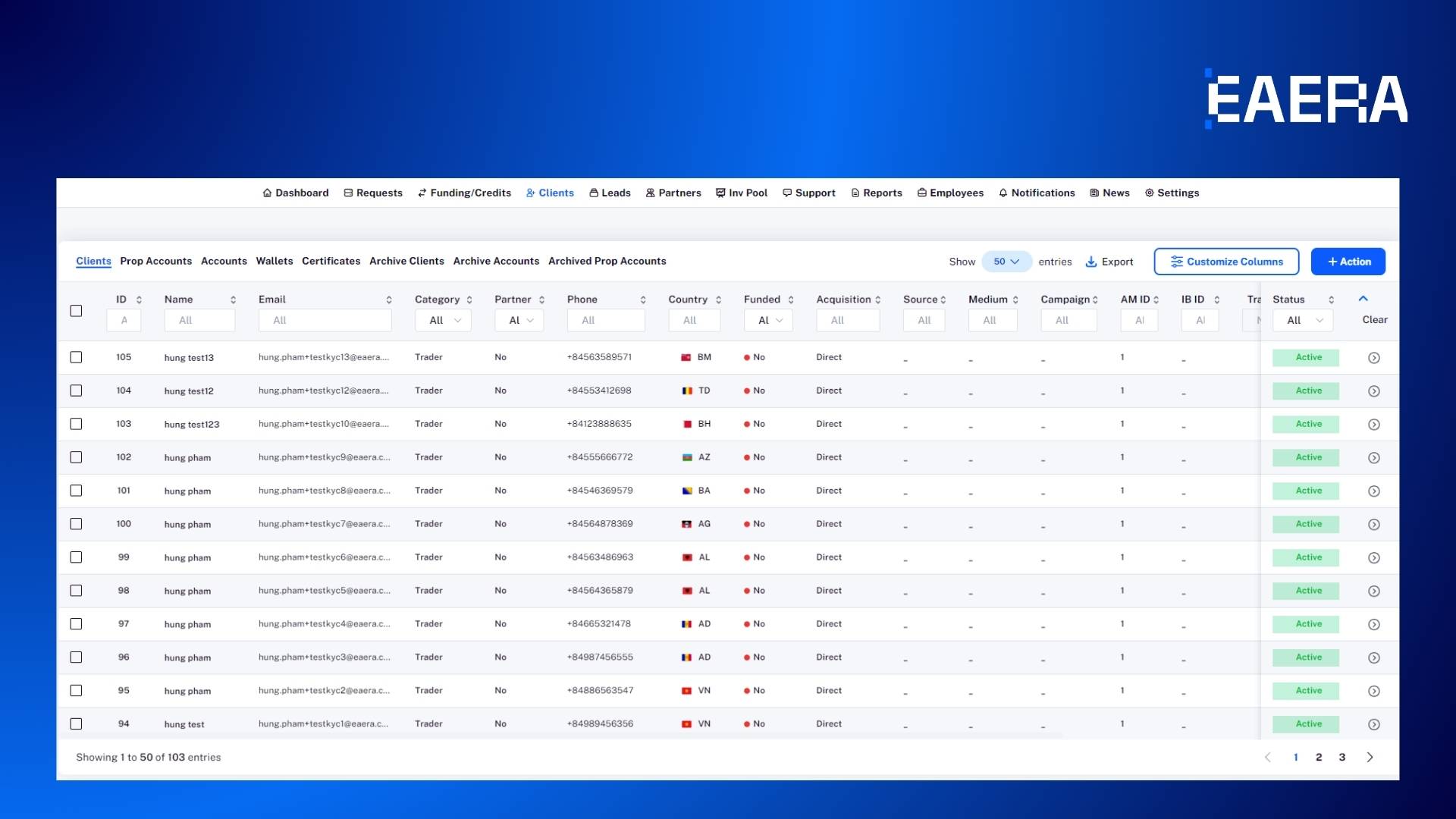
Task: Collapse filter row with up chevron
Action: tap(1363, 299)
